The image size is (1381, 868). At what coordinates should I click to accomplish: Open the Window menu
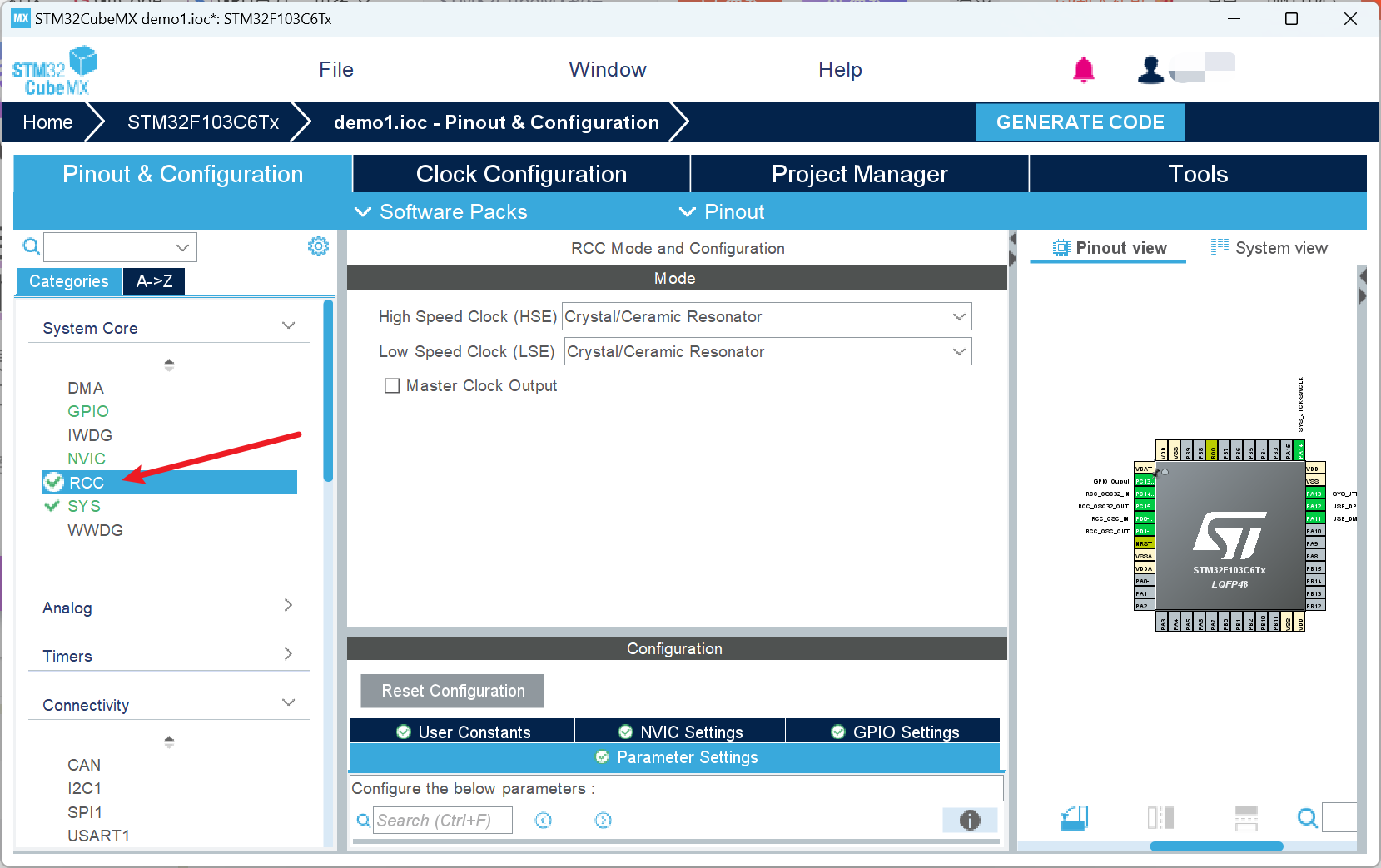click(608, 70)
